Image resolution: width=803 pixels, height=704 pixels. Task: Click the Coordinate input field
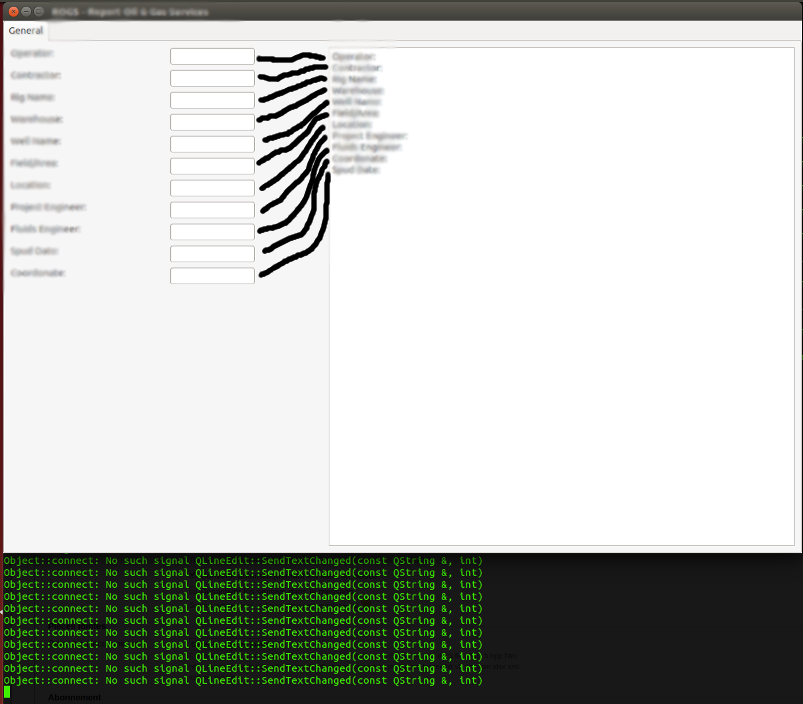(x=212, y=276)
